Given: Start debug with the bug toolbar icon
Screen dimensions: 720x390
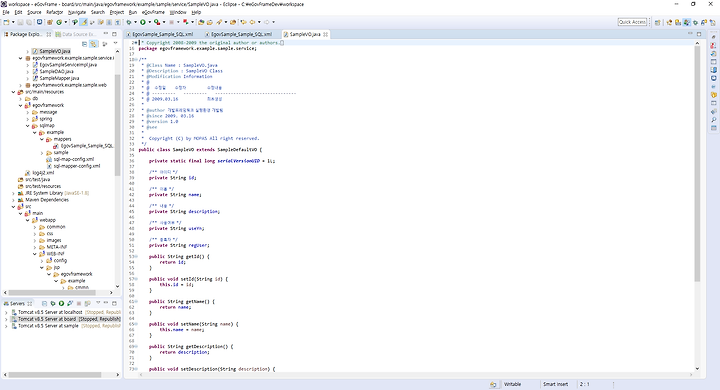Looking at the screenshot, I should point(129,22).
